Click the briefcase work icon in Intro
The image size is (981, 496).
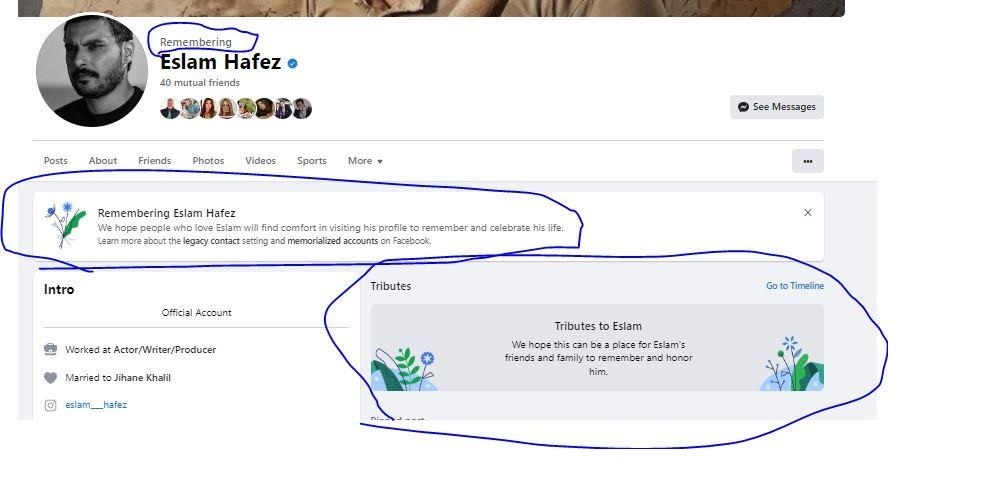tap(51, 349)
